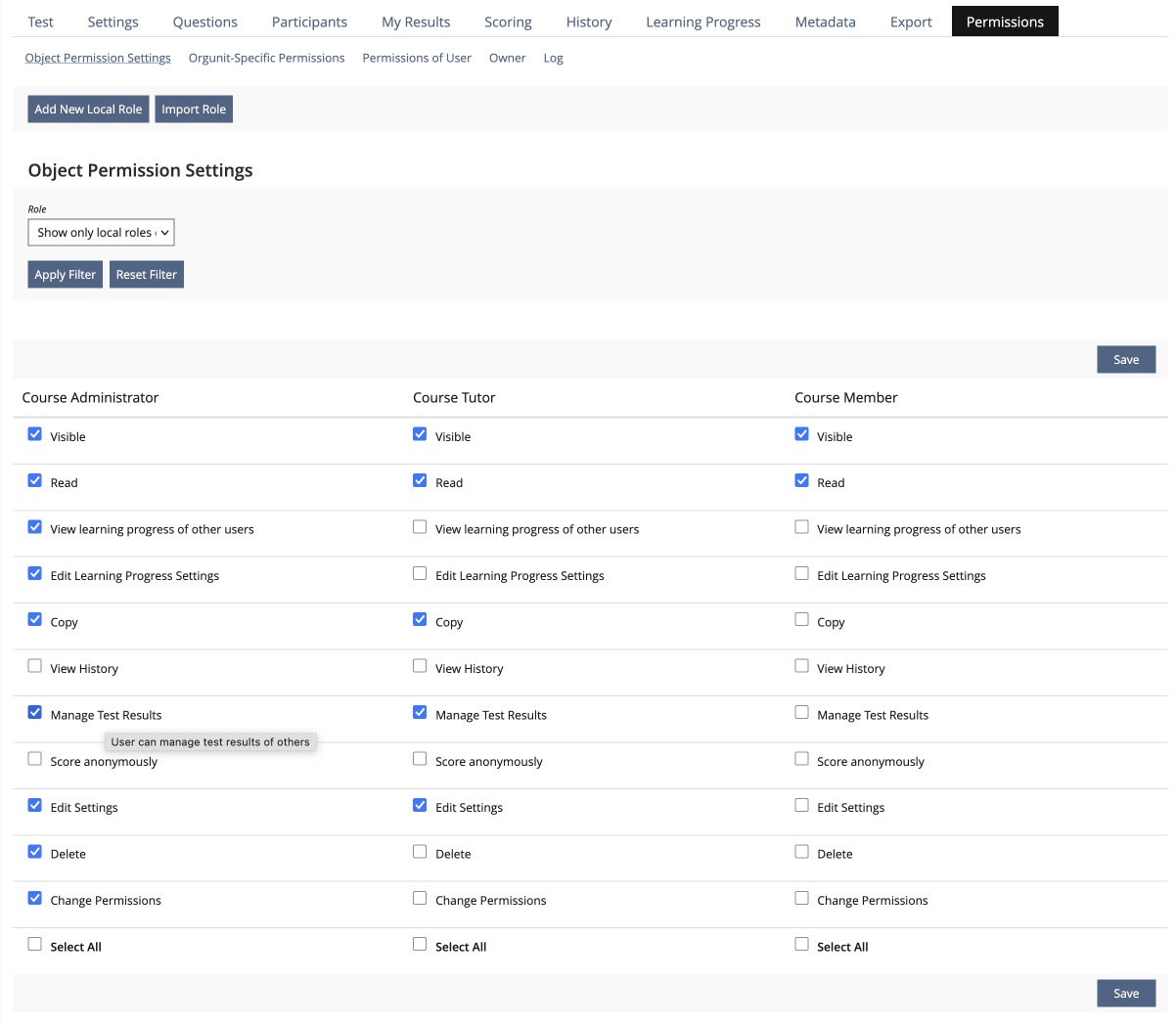Uncheck Read for Course Administrator
This screenshot has height=1026, width=1176.
click(x=34, y=481)
